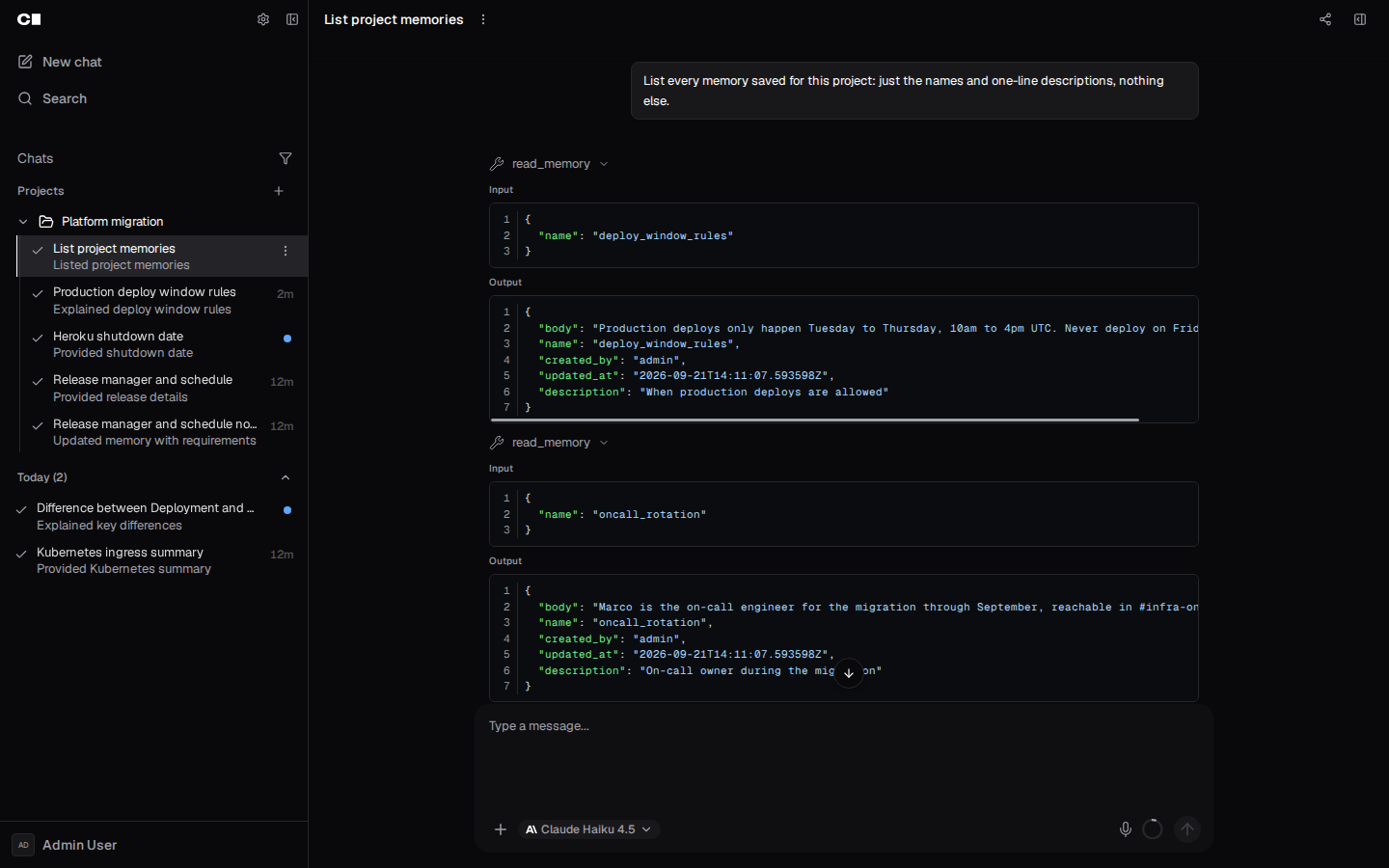Click the Chats section heading
Viewport: 1389px width, 868px height.
[x=36, y=158]
